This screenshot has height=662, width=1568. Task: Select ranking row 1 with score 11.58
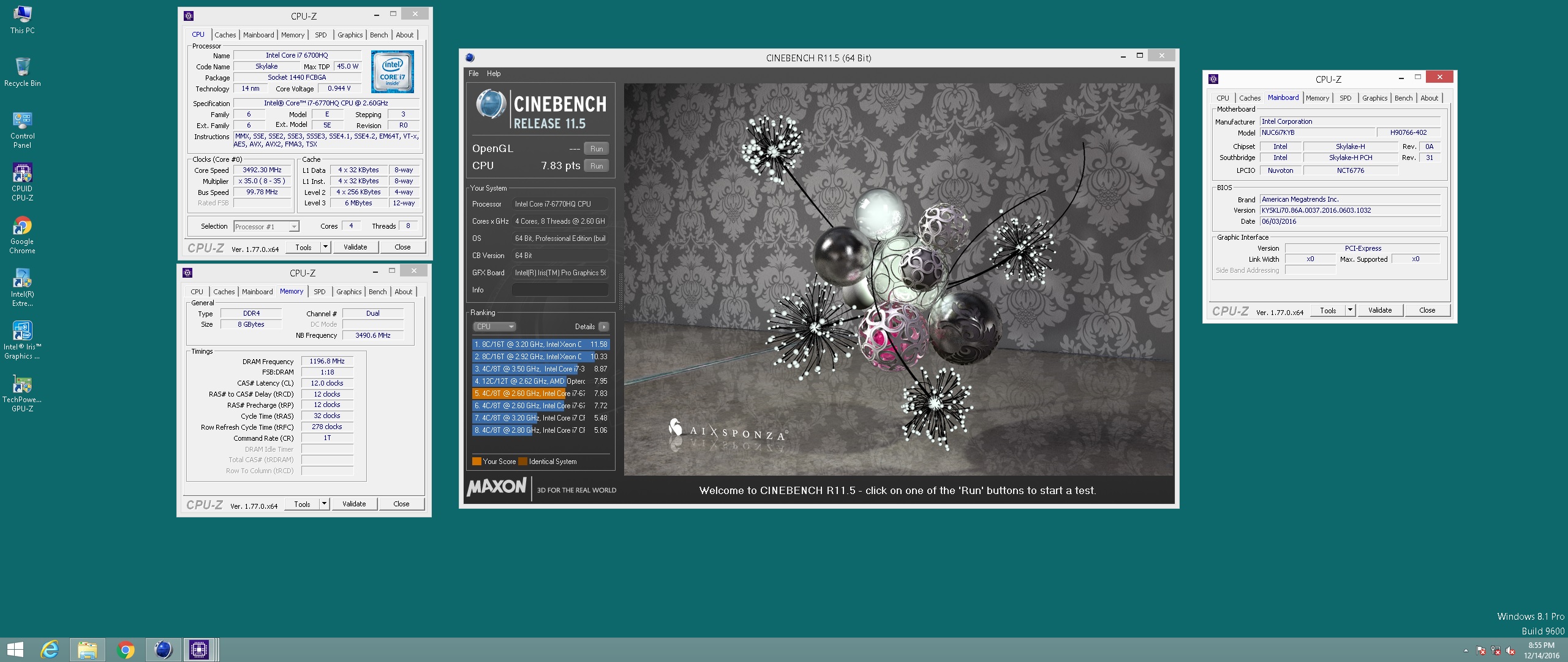pos(540,344)
